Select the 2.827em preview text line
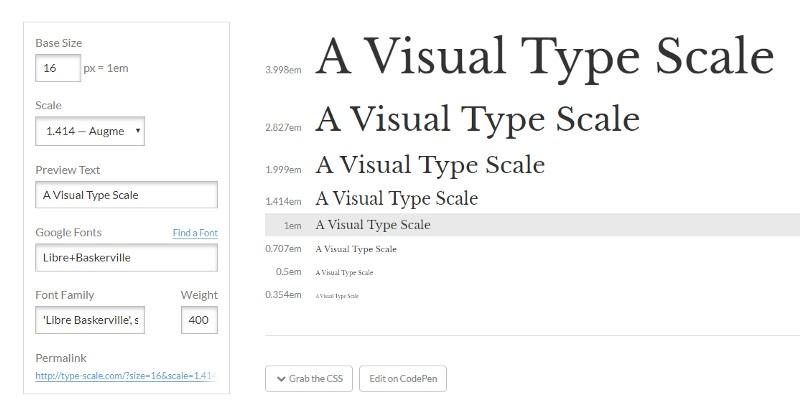 (x=477, y=119)
